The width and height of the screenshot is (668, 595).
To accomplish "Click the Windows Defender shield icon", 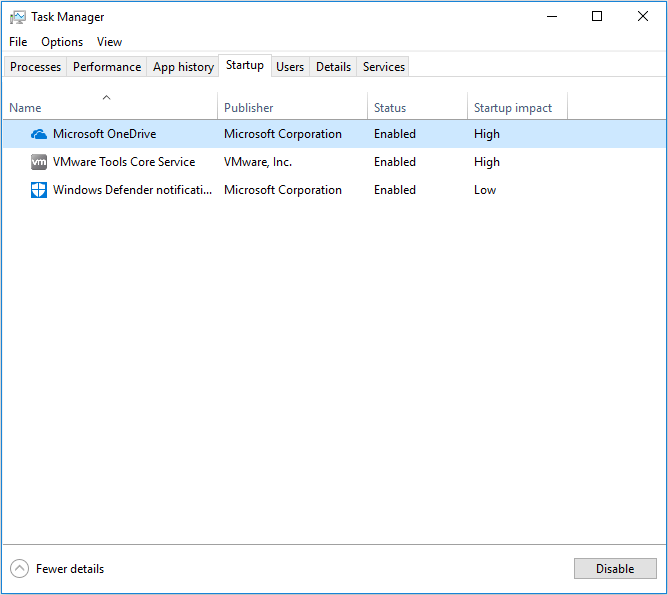I will (x=39, y=190).
